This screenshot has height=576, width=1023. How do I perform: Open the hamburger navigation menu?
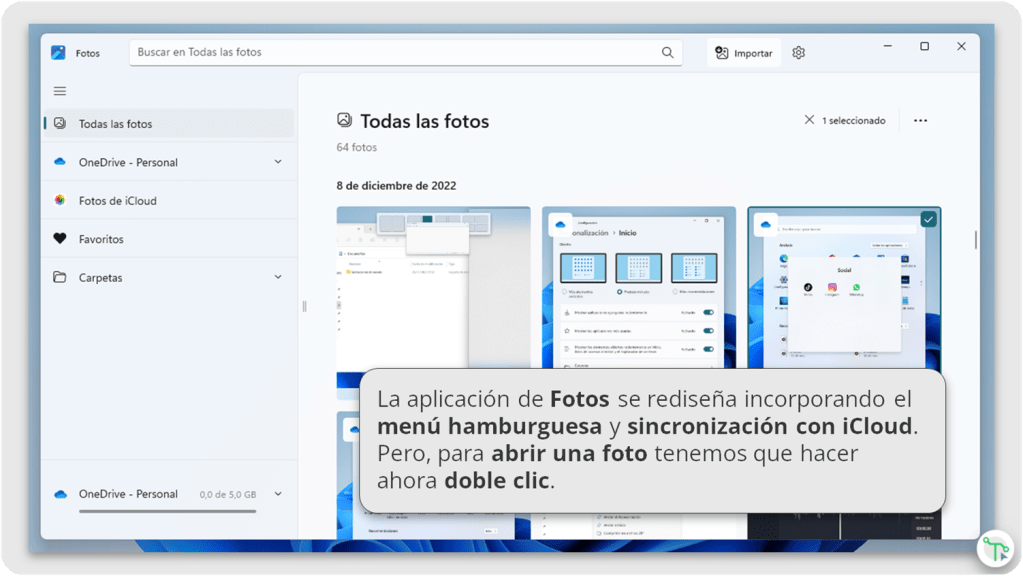click(60, 91)
